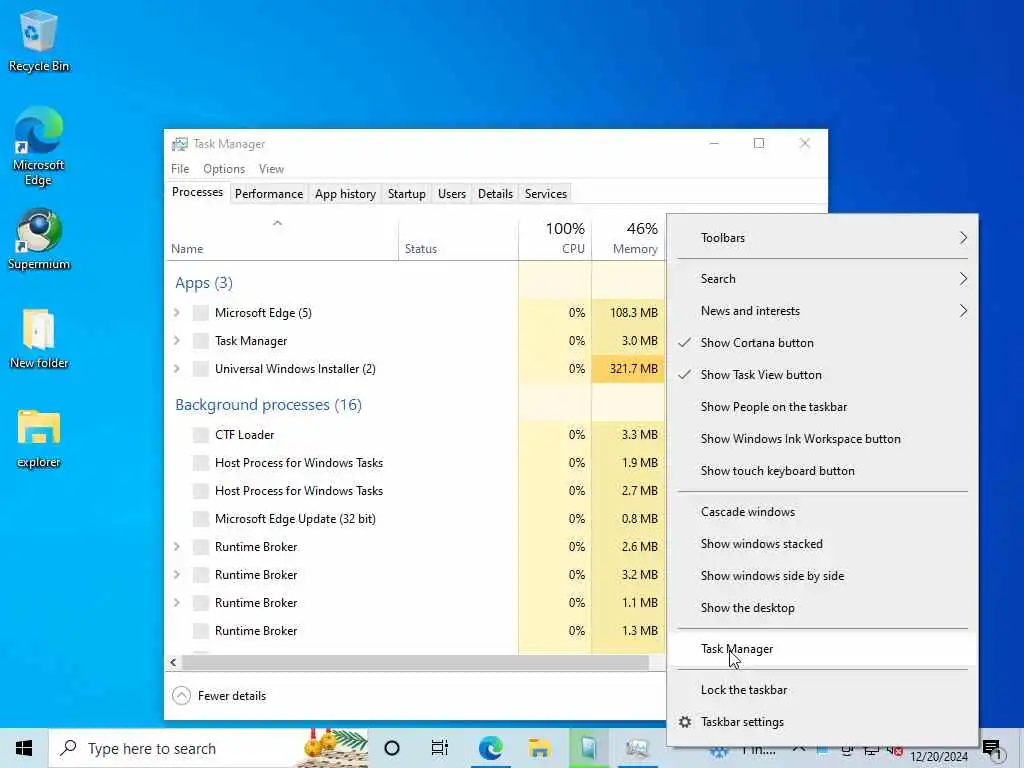Expand Runtime Broker row using 2.6 MB
Screen dimensions: 1024x768
177,547
